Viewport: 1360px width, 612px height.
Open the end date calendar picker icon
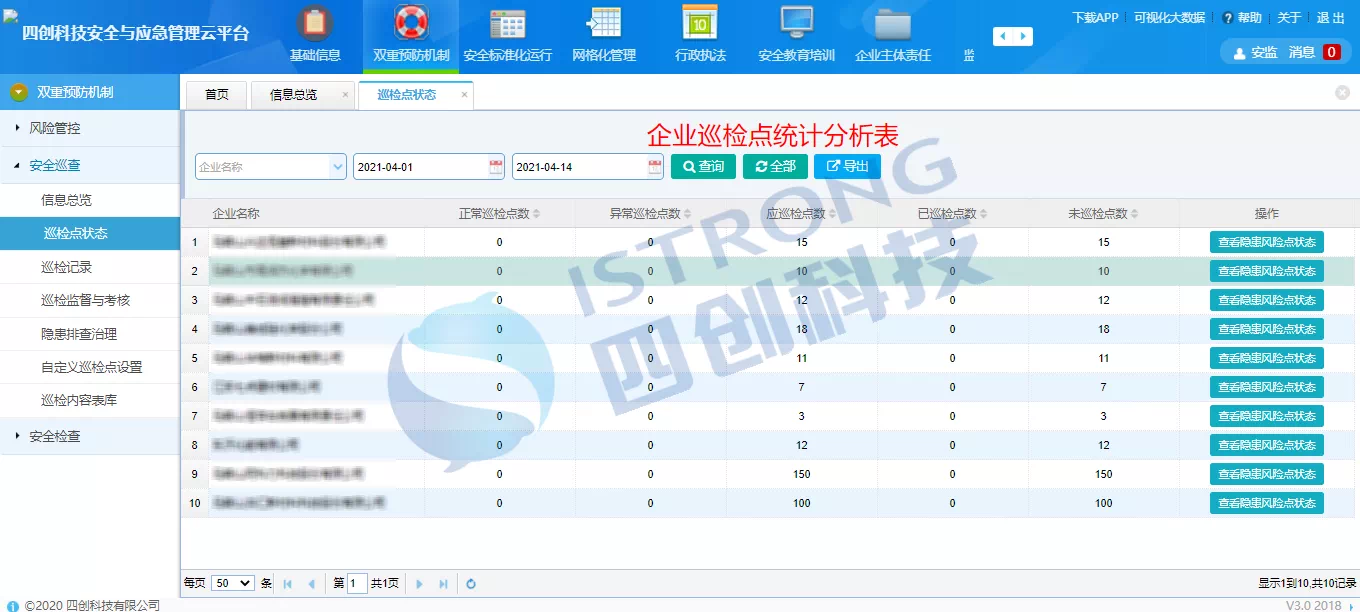[655, 166]
